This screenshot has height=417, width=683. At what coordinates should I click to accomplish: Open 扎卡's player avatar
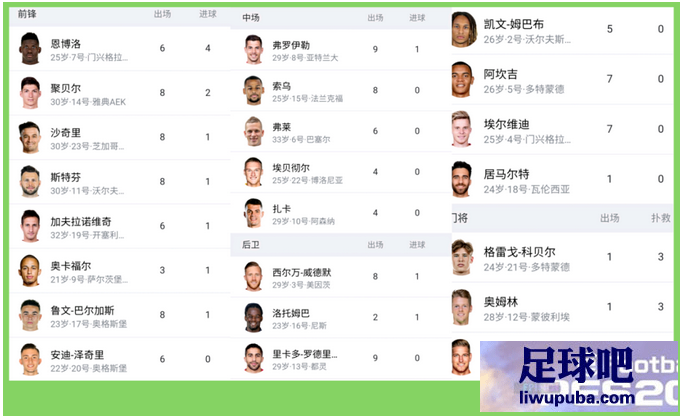[254, 213]
